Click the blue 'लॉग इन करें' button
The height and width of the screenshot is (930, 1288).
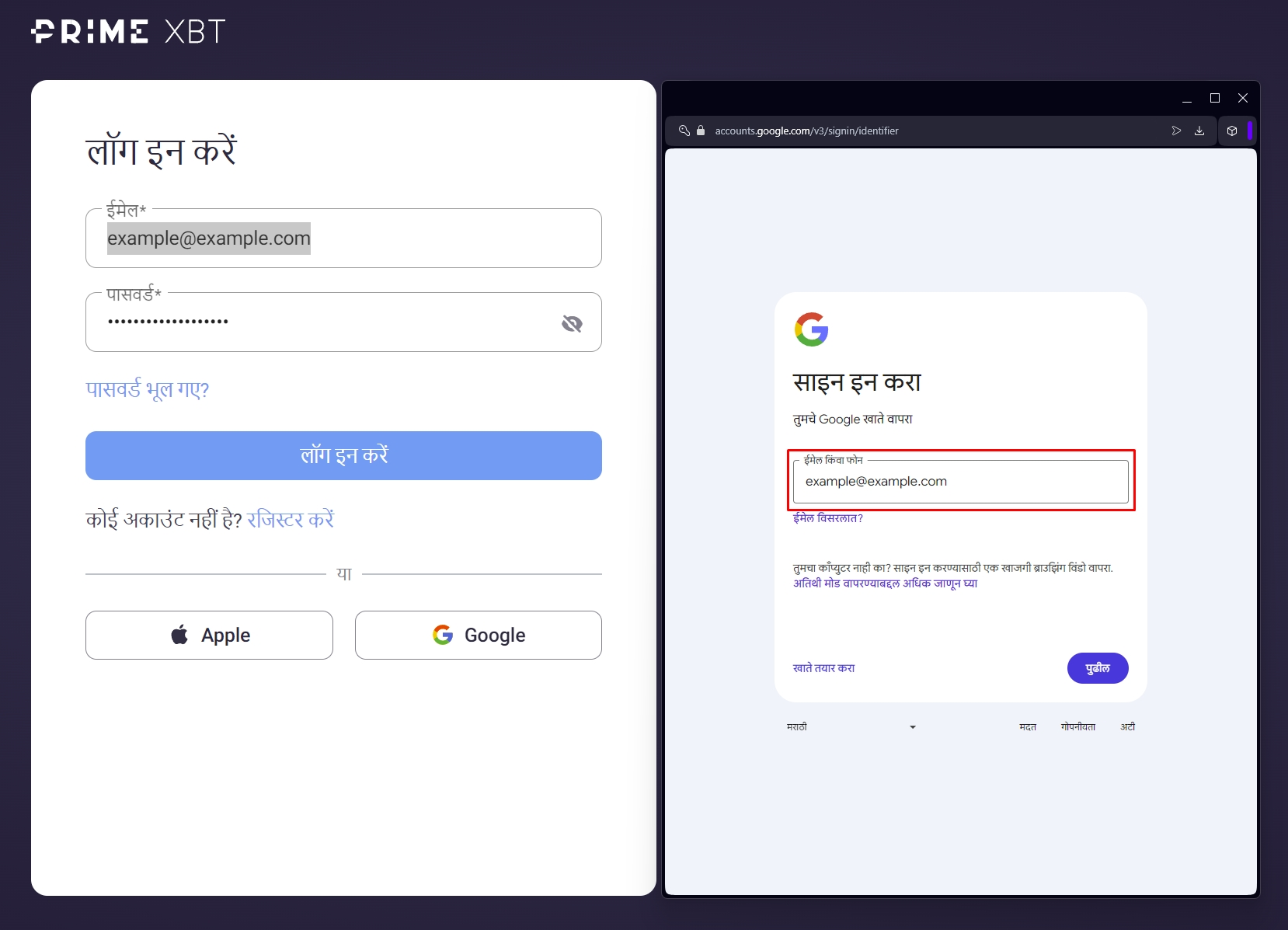pyautogui.click(x=343, y=455)
